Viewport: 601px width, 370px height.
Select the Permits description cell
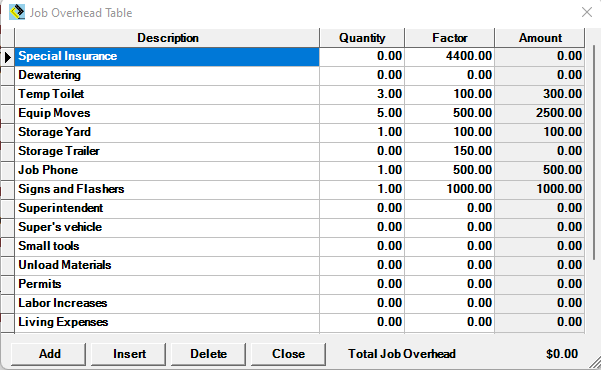[x=167, y=284]
